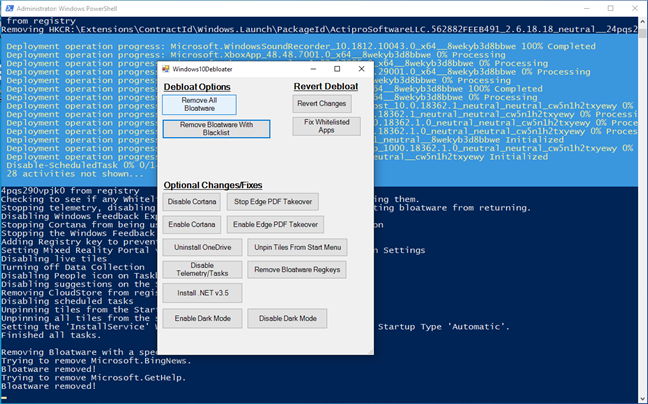Click the Windows10Debloater title text
This screenshot has width=648, height=404.
click(x=202, y=69)
